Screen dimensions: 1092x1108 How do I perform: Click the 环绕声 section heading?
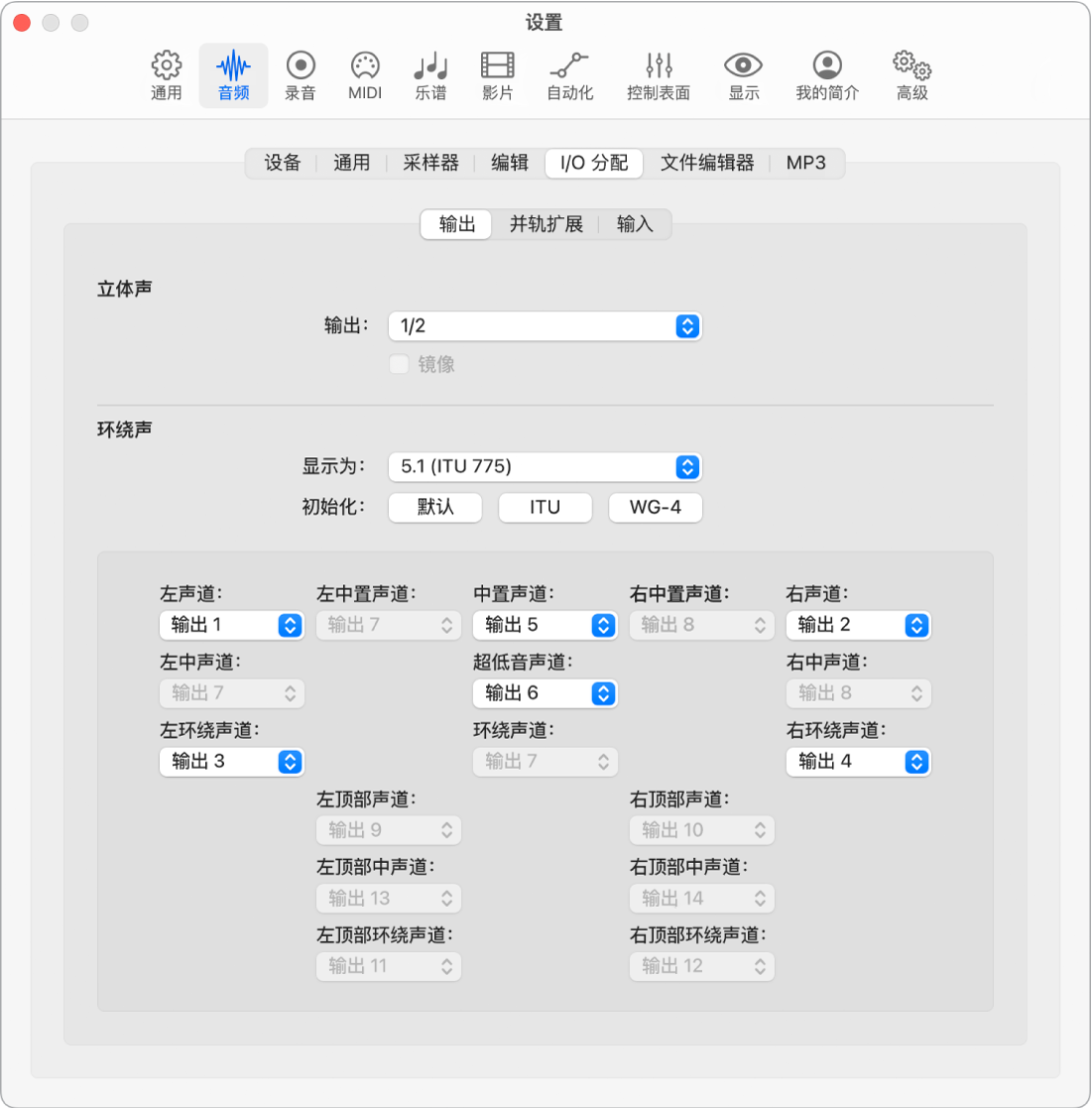coord(124,430)
